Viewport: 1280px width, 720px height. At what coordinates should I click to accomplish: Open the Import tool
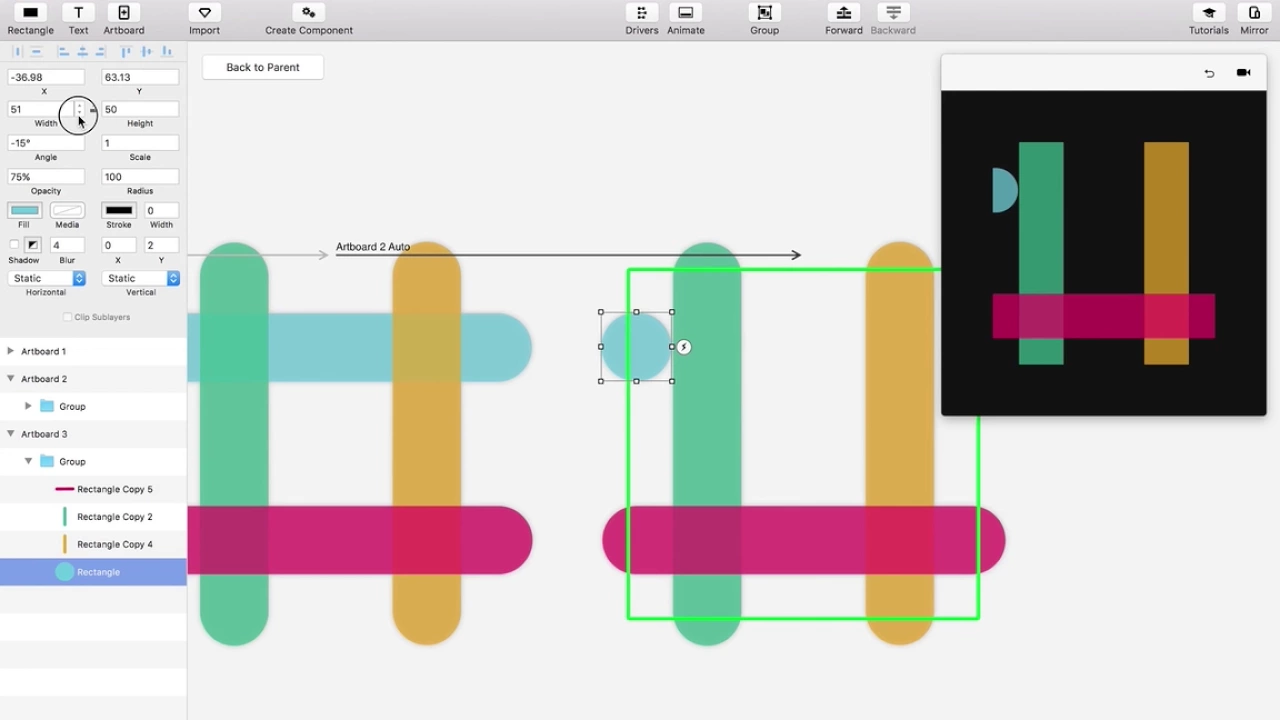pos(204,19)
